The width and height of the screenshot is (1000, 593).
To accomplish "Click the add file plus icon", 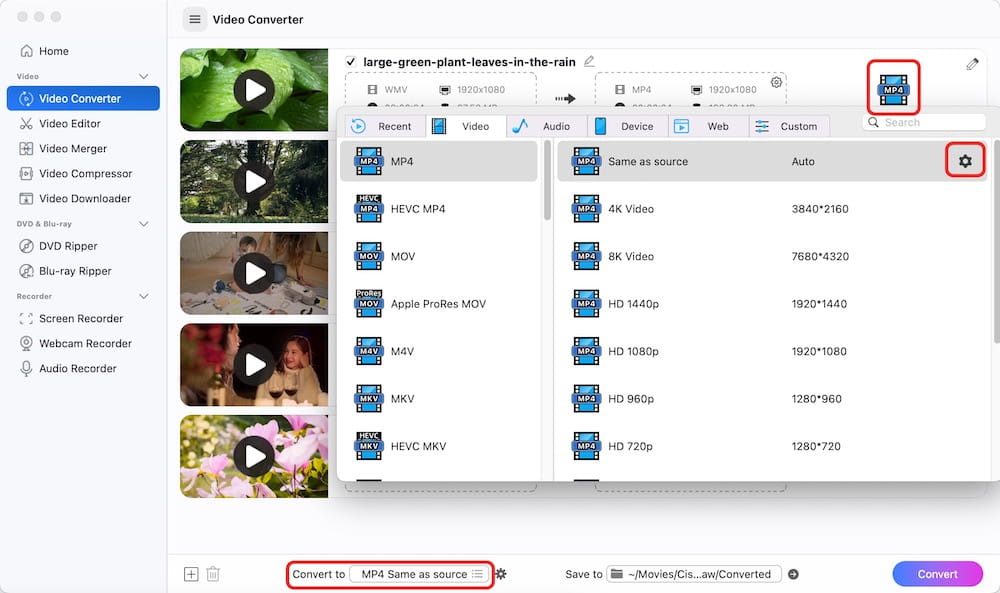I will [x=191, y=574].
